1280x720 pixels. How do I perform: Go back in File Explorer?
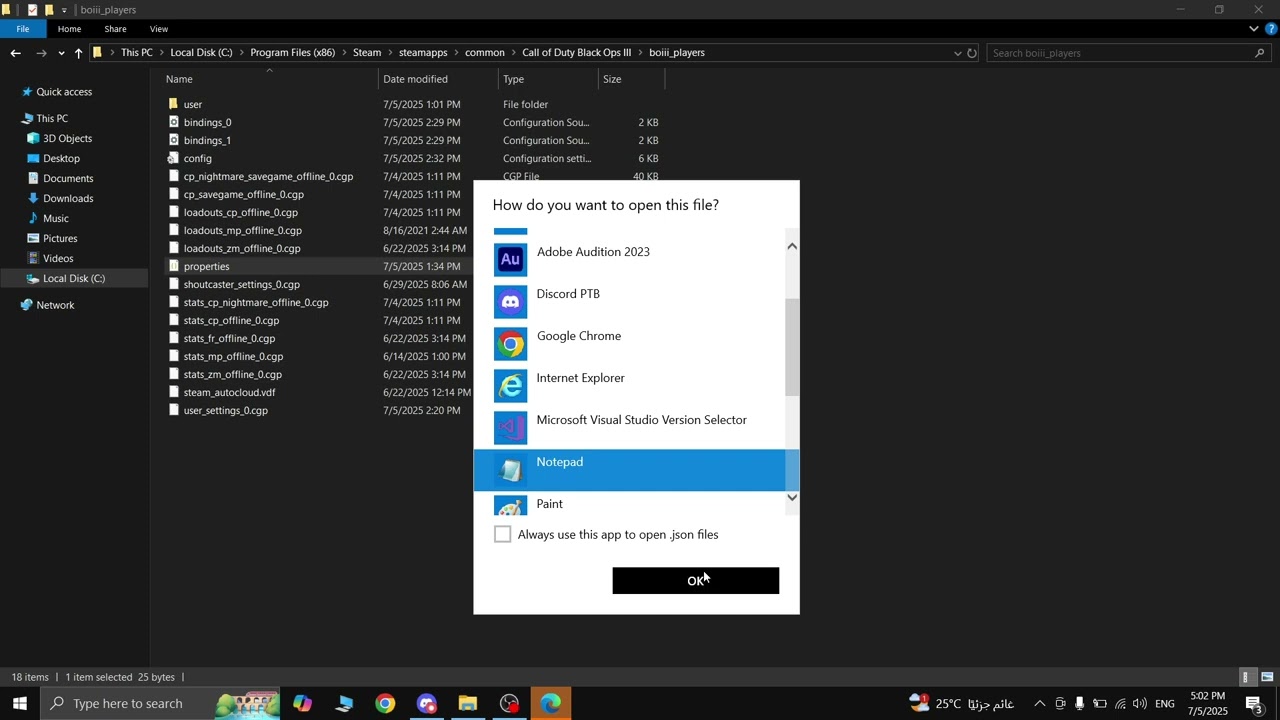pos(15,53)
